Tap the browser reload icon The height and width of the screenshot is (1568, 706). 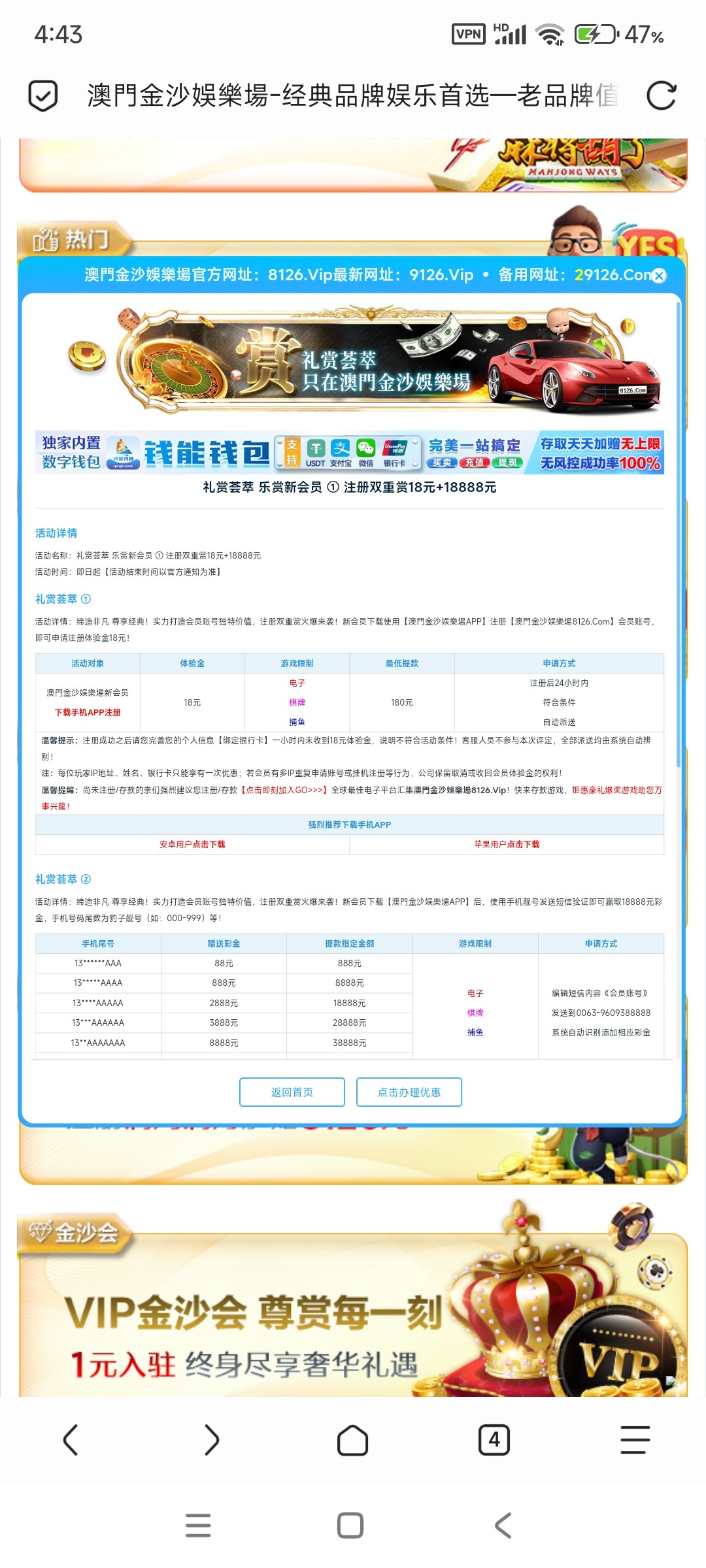pos(661,96)
